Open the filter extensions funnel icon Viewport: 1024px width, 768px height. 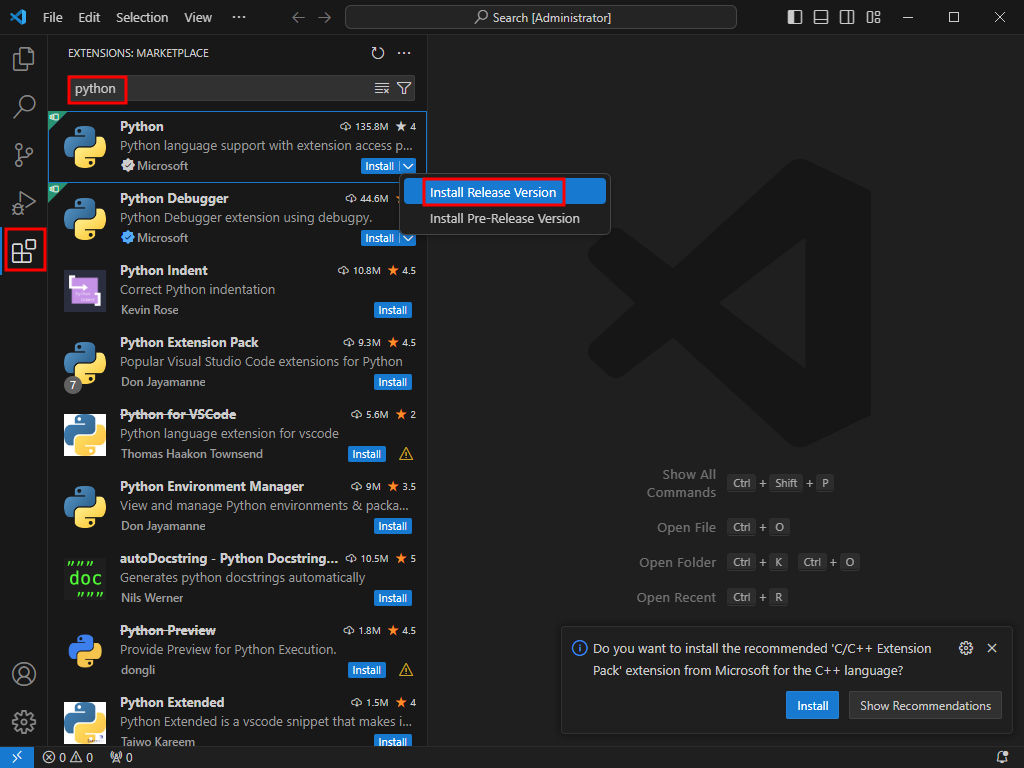coord(404,88)
